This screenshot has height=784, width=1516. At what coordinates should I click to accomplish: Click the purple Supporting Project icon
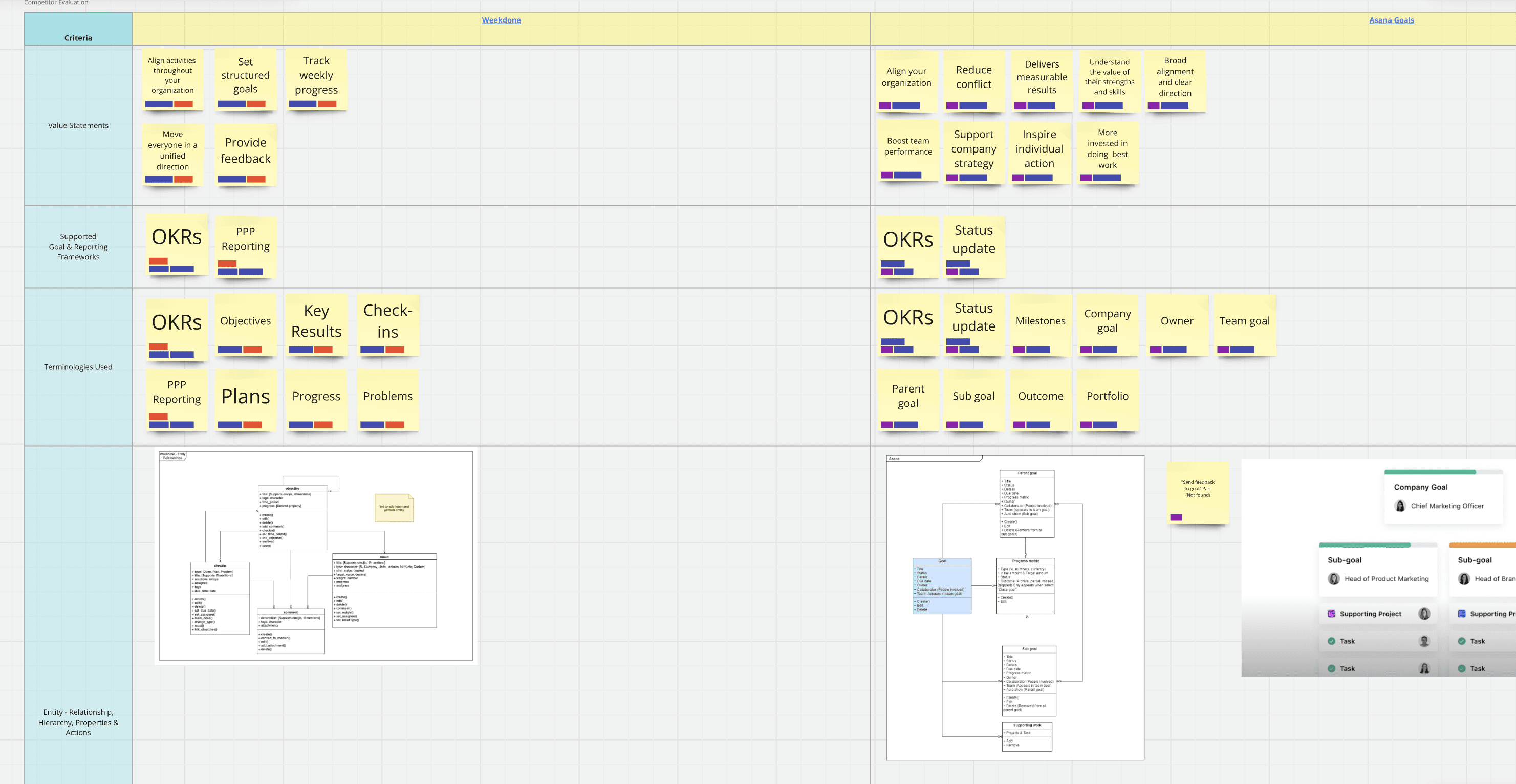pos(1331,613)
